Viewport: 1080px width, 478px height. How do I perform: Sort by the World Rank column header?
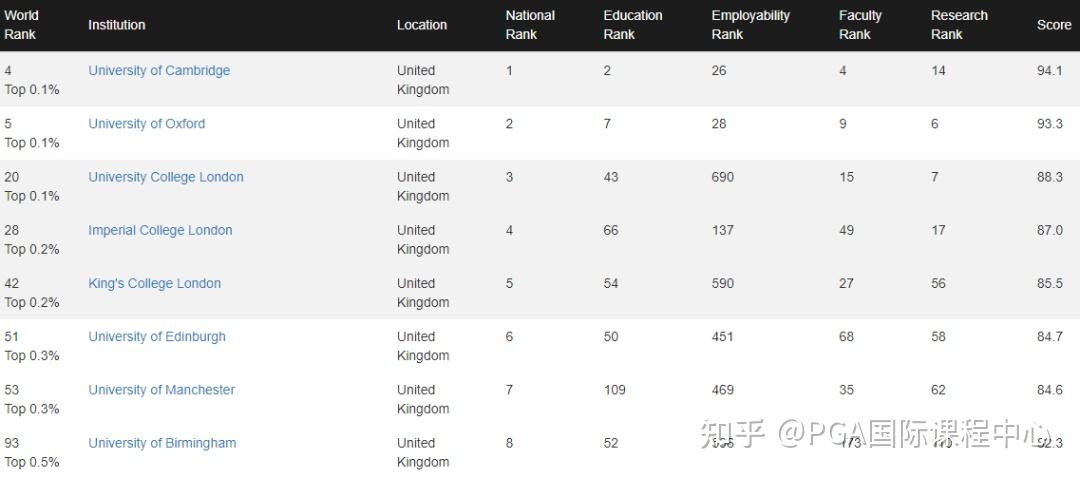coord(22,25)
